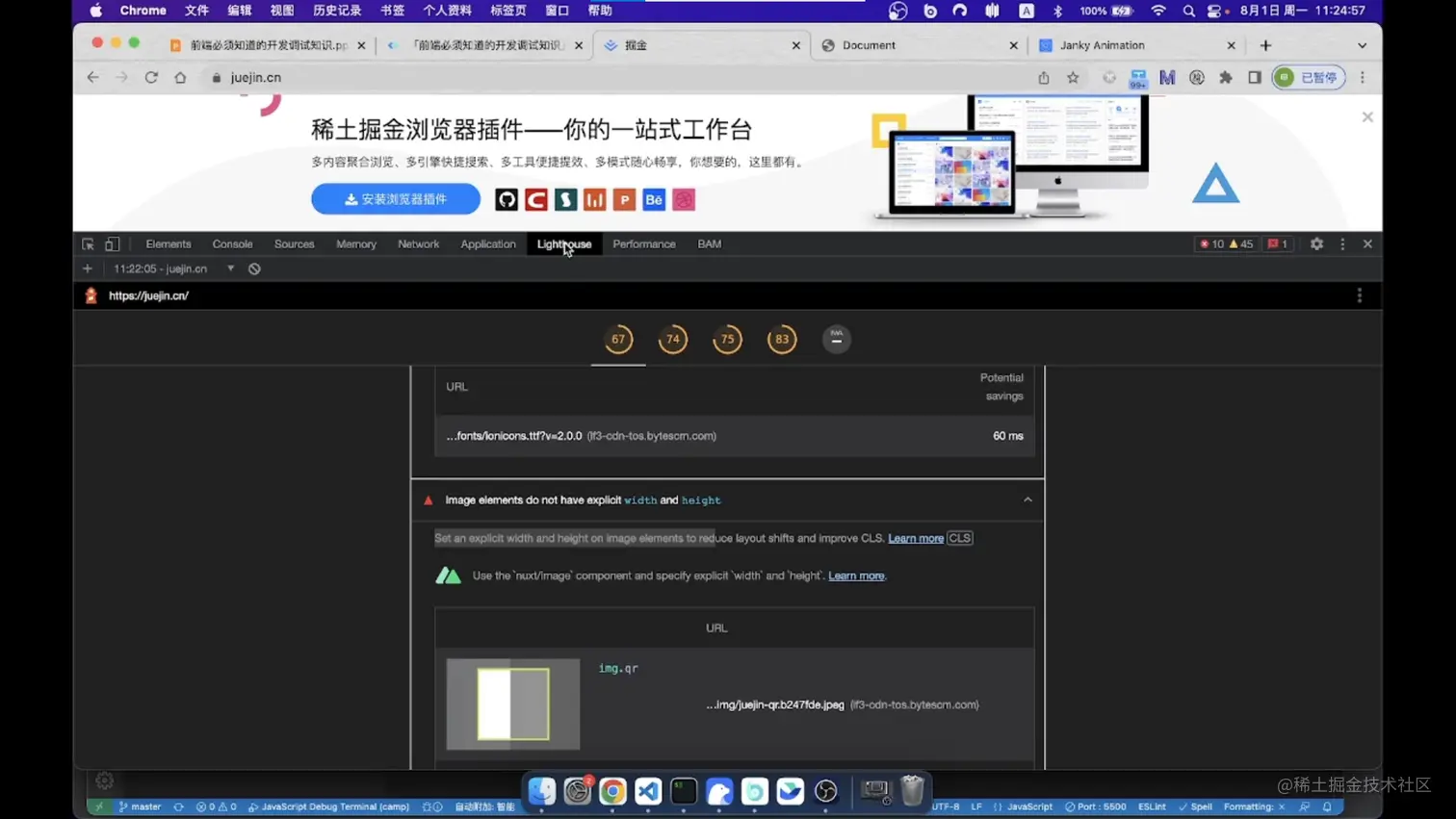Switch to the BAM tab
The height and width of the screenshot is (819, 1456).
point(710,244)
